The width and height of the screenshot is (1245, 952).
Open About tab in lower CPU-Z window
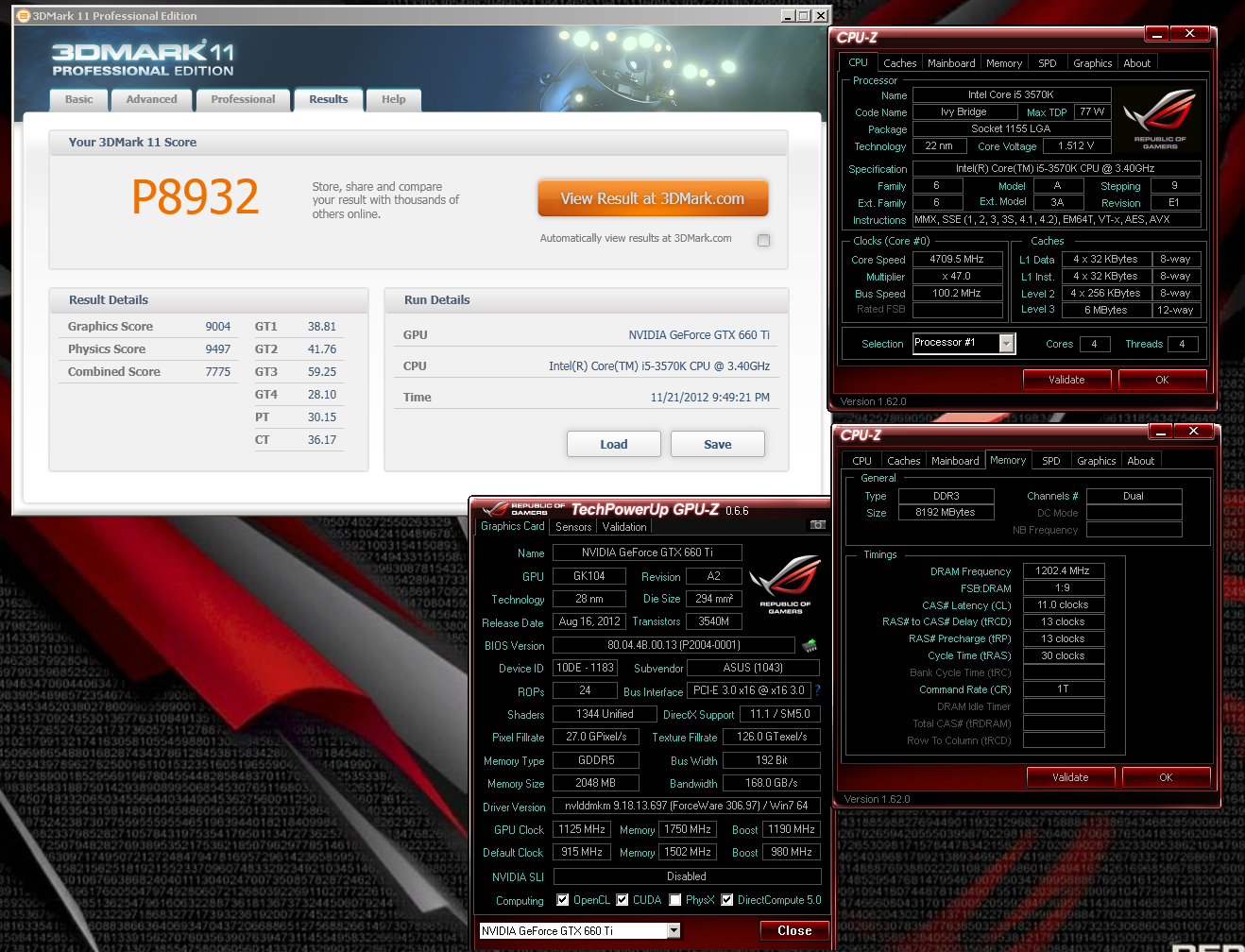click(x=1141, y=461)
